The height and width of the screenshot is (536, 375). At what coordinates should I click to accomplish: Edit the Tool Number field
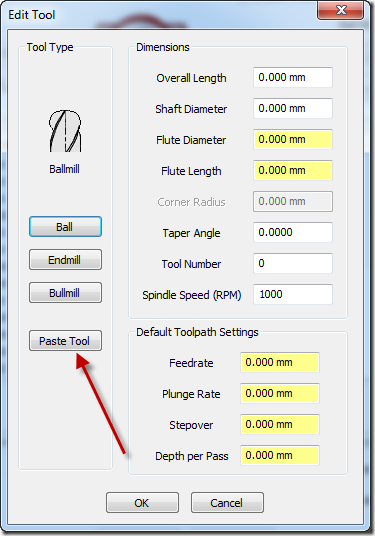point(293,263)
